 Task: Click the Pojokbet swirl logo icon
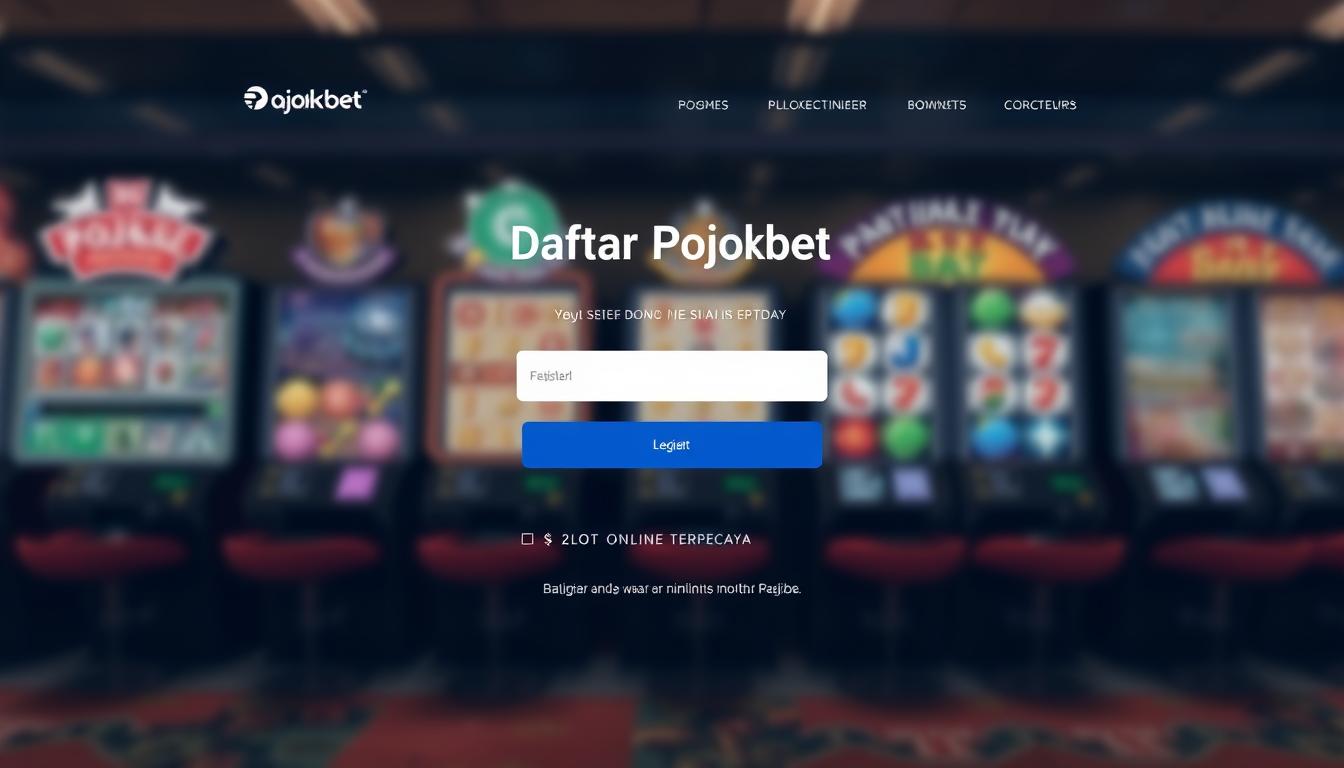point(255,99)
